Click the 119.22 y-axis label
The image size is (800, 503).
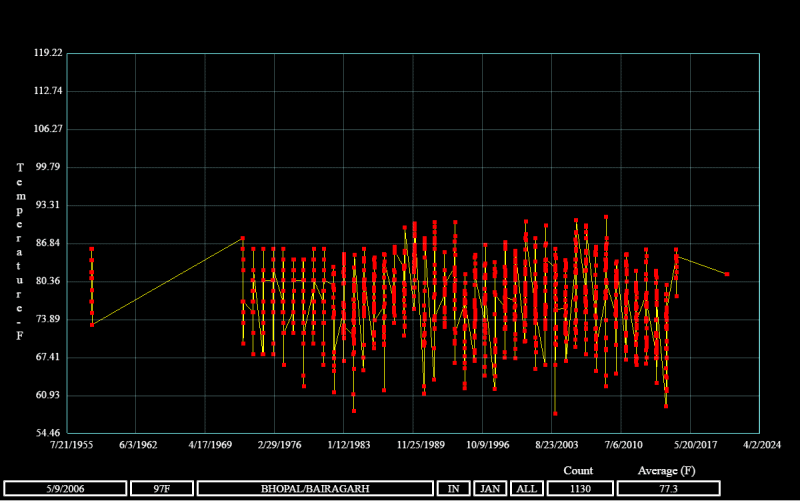48,53
